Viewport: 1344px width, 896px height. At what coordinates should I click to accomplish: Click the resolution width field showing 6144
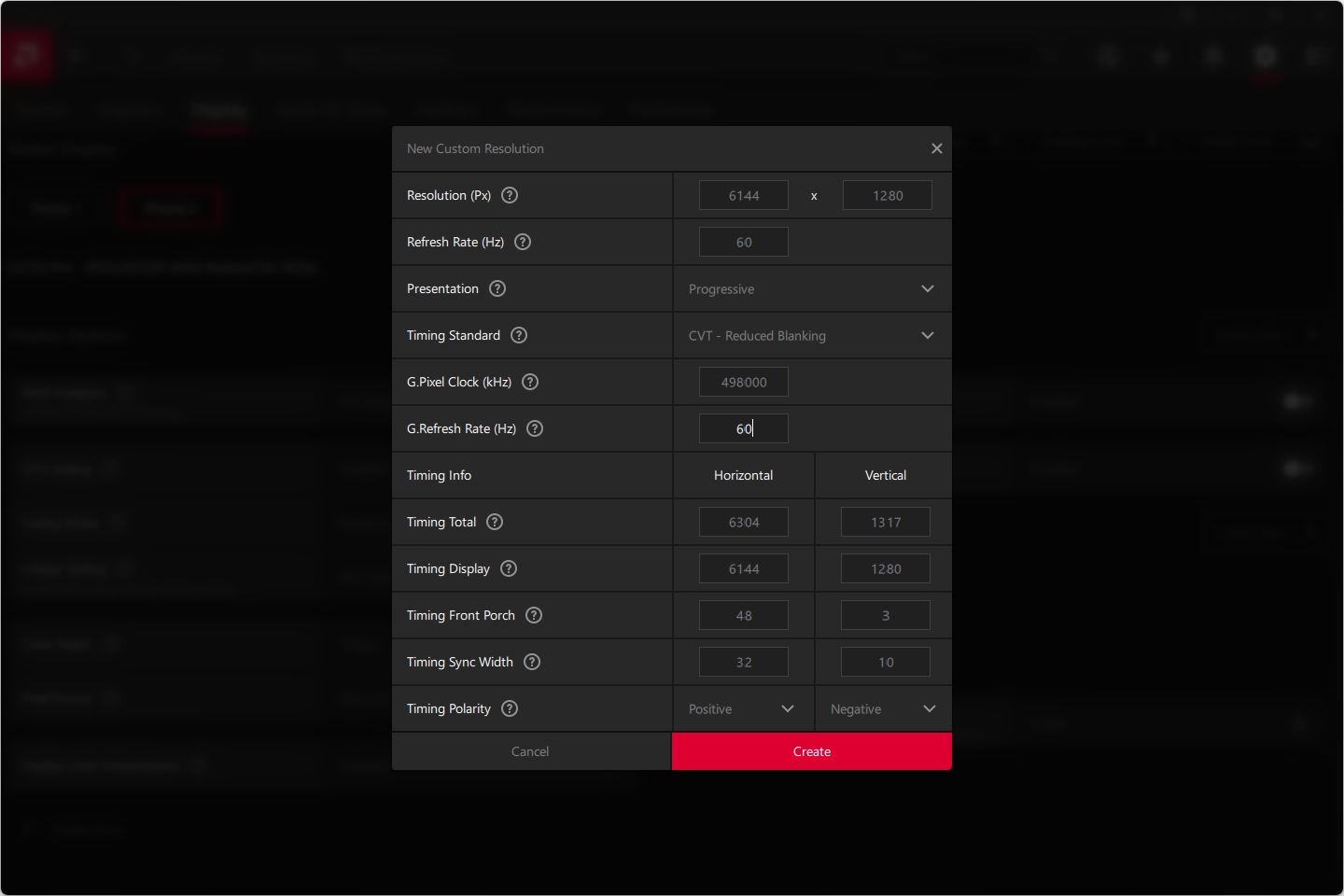[744, 196]
